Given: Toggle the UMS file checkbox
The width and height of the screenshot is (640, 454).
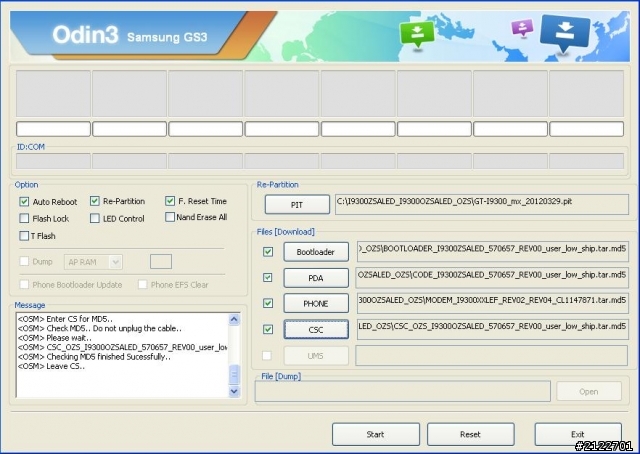Looking at the screenshot, I should click(267, 356).
